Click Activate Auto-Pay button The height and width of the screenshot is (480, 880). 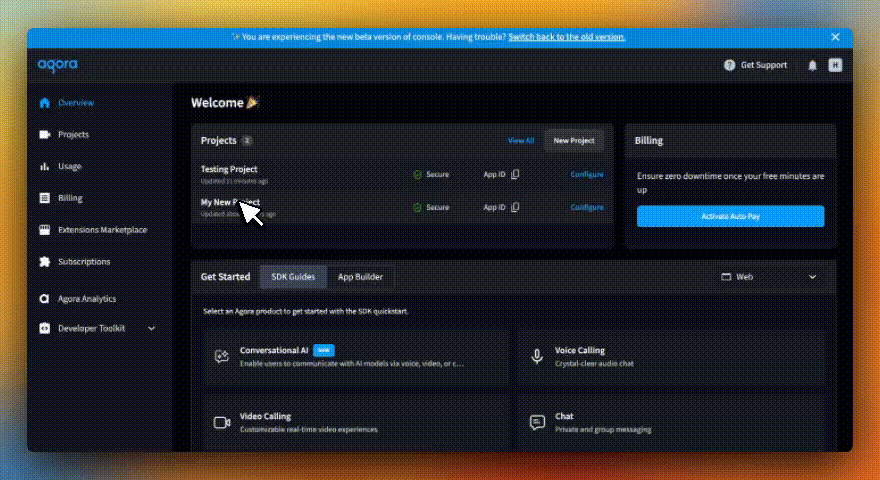pyautogui.click(x=730, y=216)
